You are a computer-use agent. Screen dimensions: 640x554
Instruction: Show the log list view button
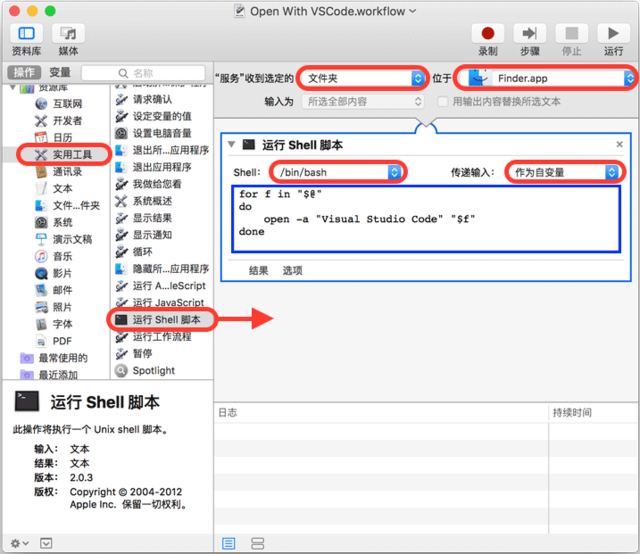[x=228, y=543]
